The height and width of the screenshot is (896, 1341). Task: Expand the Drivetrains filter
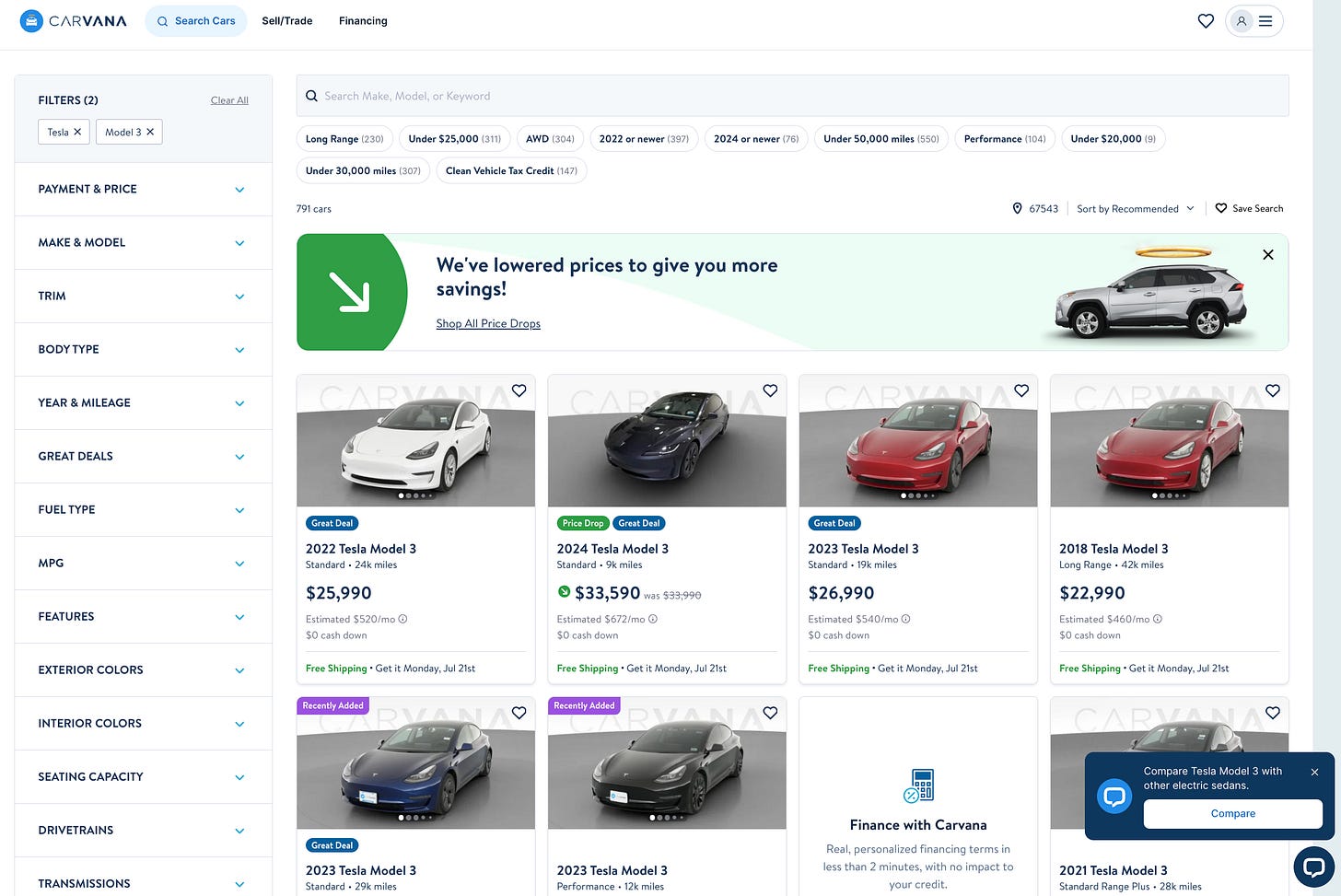[x=143, y=830]
